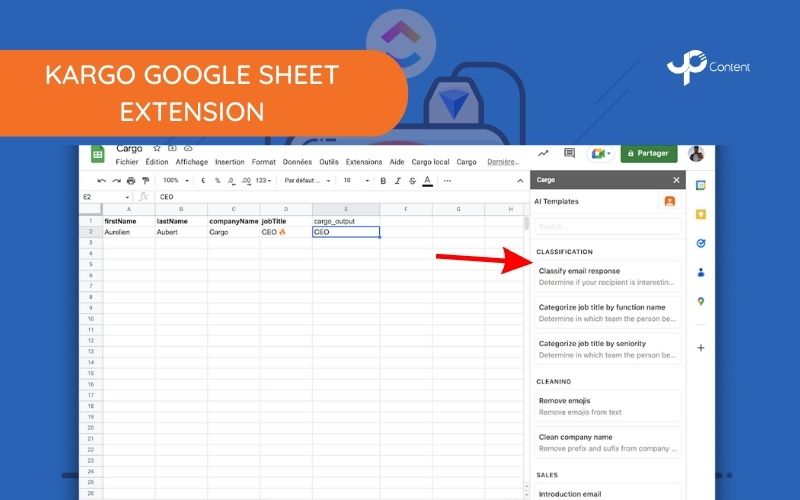Open the zoom 100% dropdown
Screen dimensions: 800x500
[x=173, y=181]
